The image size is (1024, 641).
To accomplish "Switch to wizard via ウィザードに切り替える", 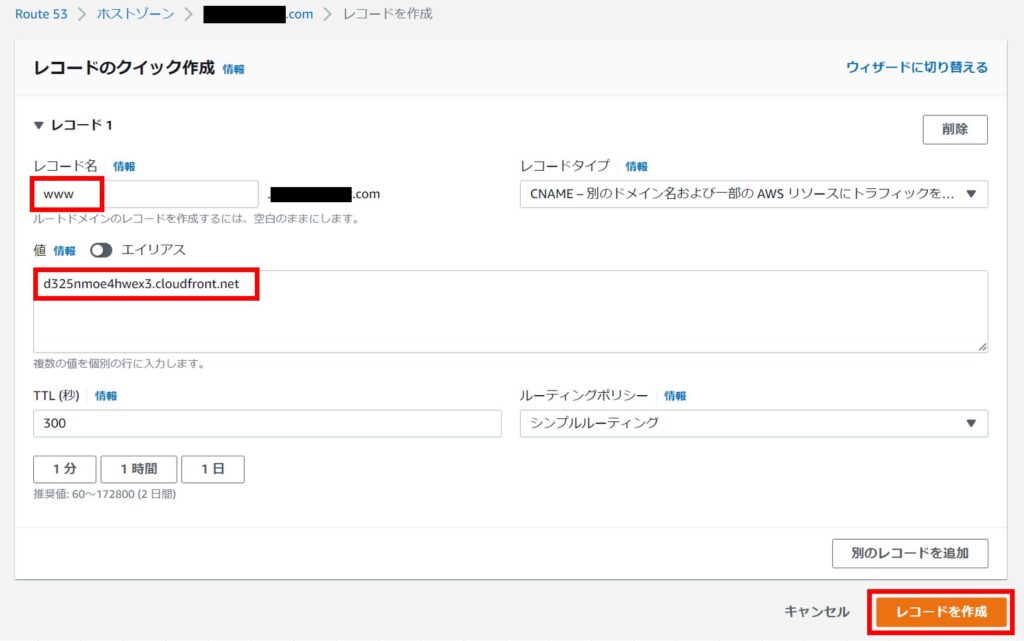I will pos(916,68).
